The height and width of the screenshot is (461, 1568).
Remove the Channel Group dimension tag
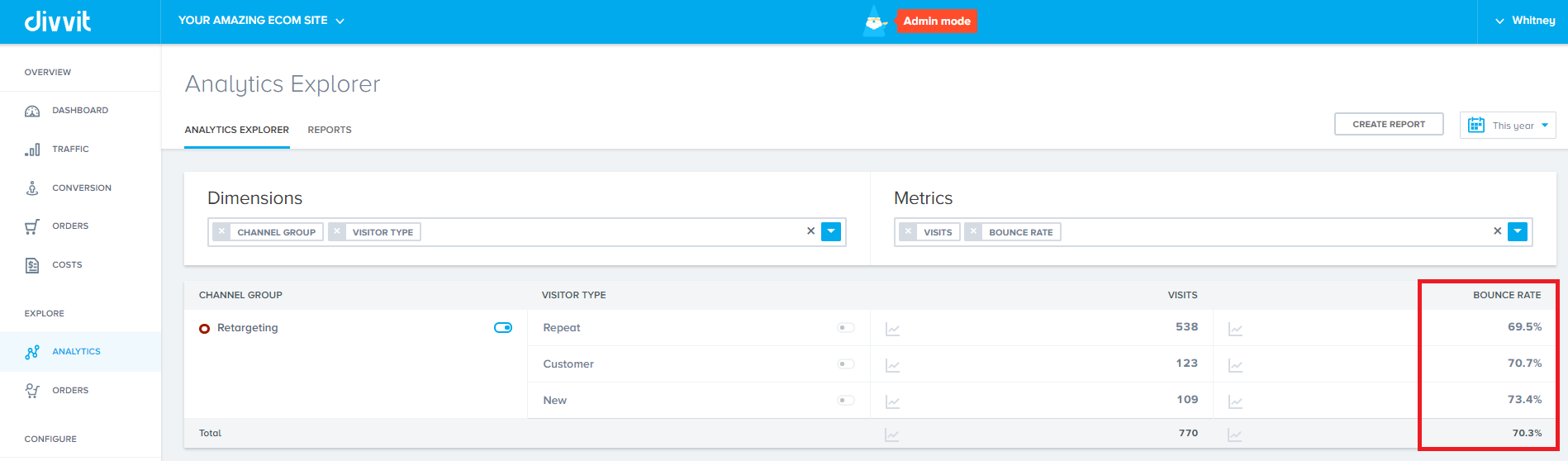[x=221, y=232]
